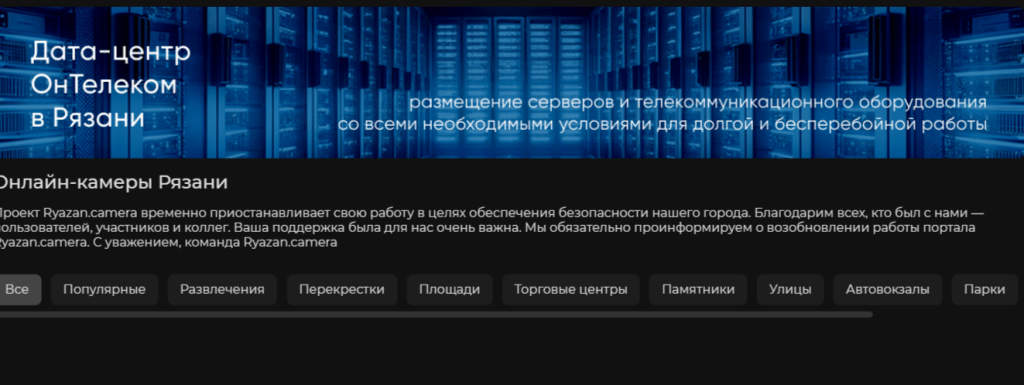
Task: Open the Площади category
Action: (449, 290)
